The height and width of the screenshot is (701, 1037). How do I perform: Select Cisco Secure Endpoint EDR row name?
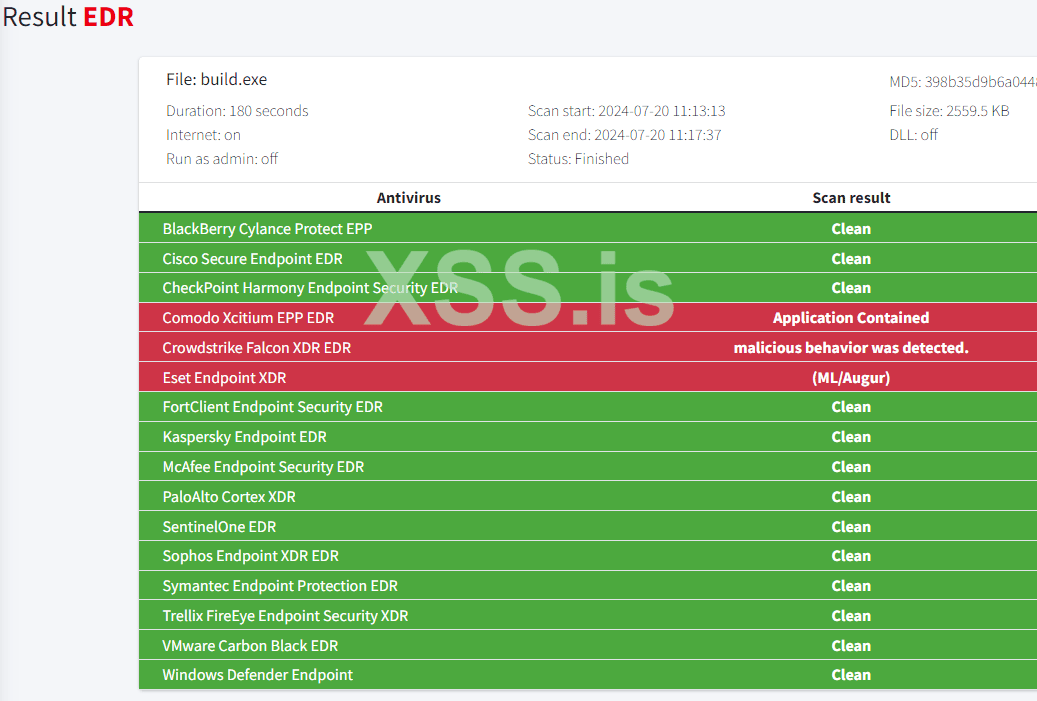pos(253,259)
